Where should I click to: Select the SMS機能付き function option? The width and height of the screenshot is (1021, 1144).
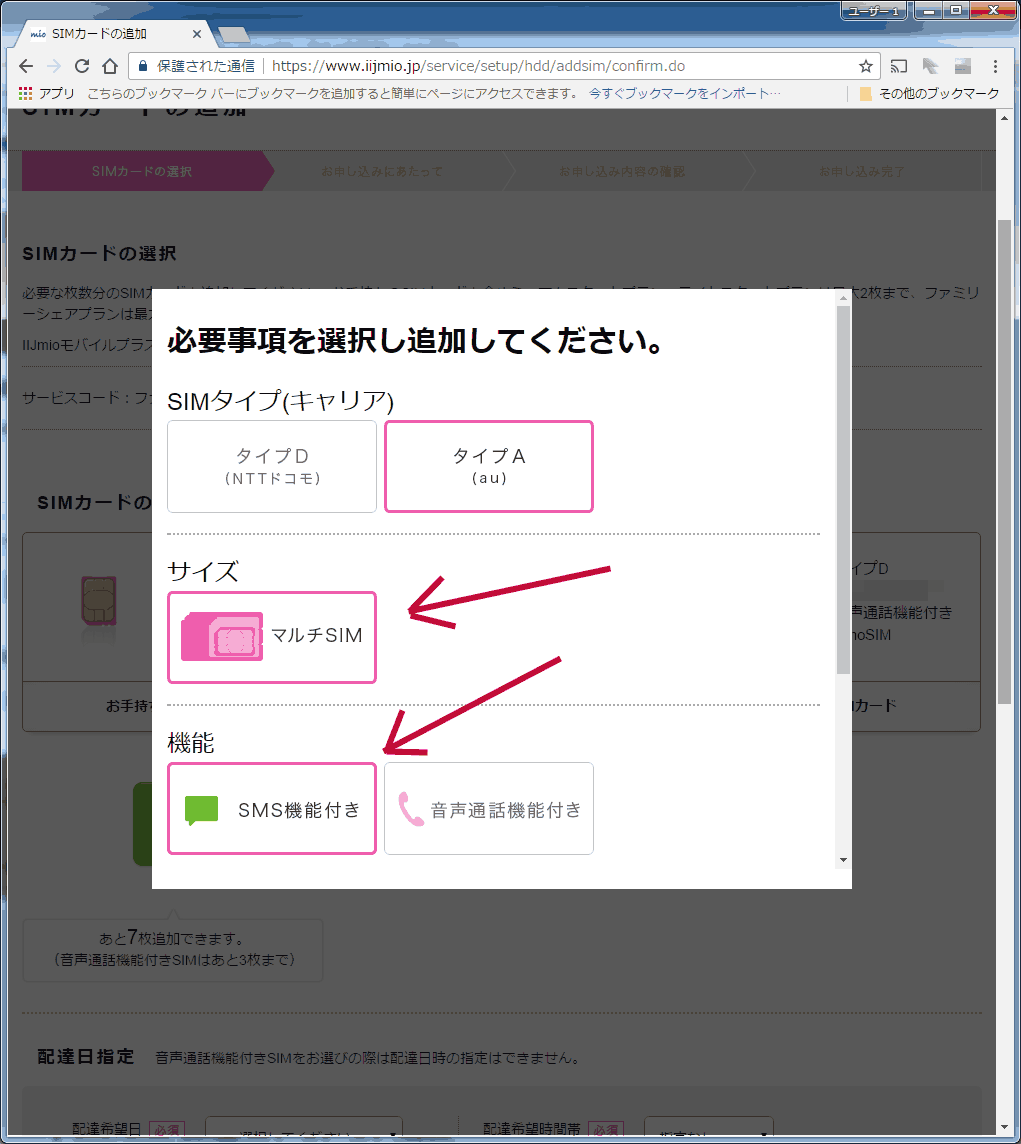[272, 809]
